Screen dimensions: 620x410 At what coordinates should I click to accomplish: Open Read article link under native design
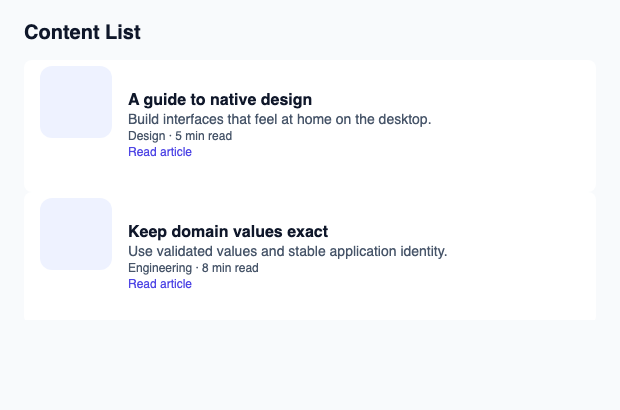160,152
